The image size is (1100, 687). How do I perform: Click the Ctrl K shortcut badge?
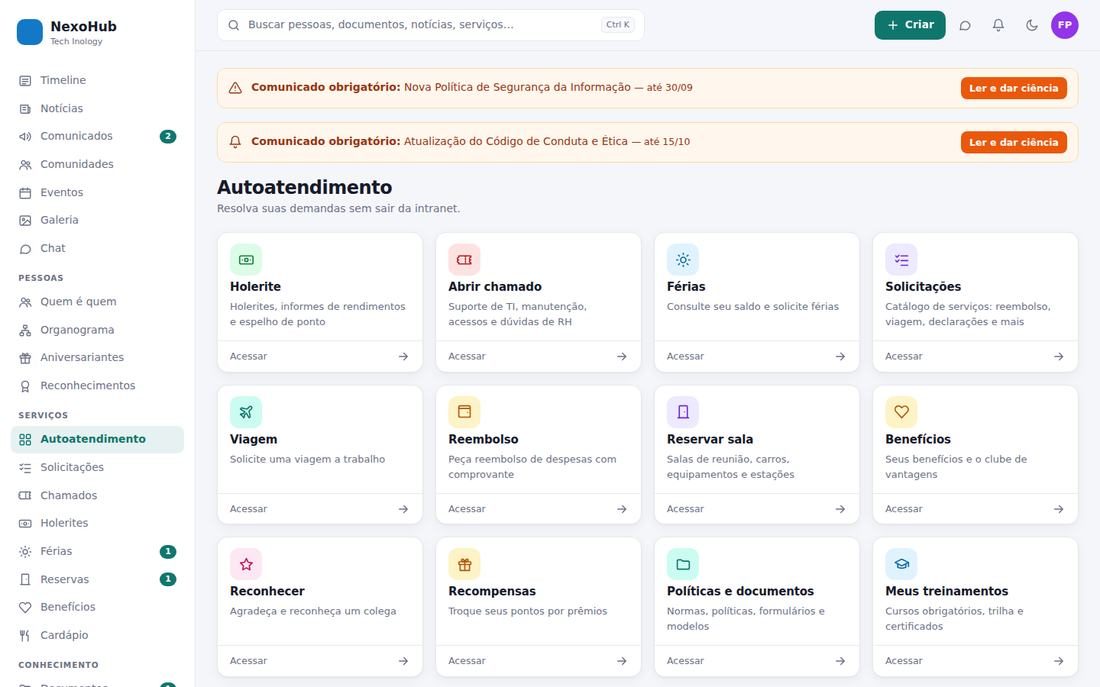pyautogui.click(x=618, y=25)
